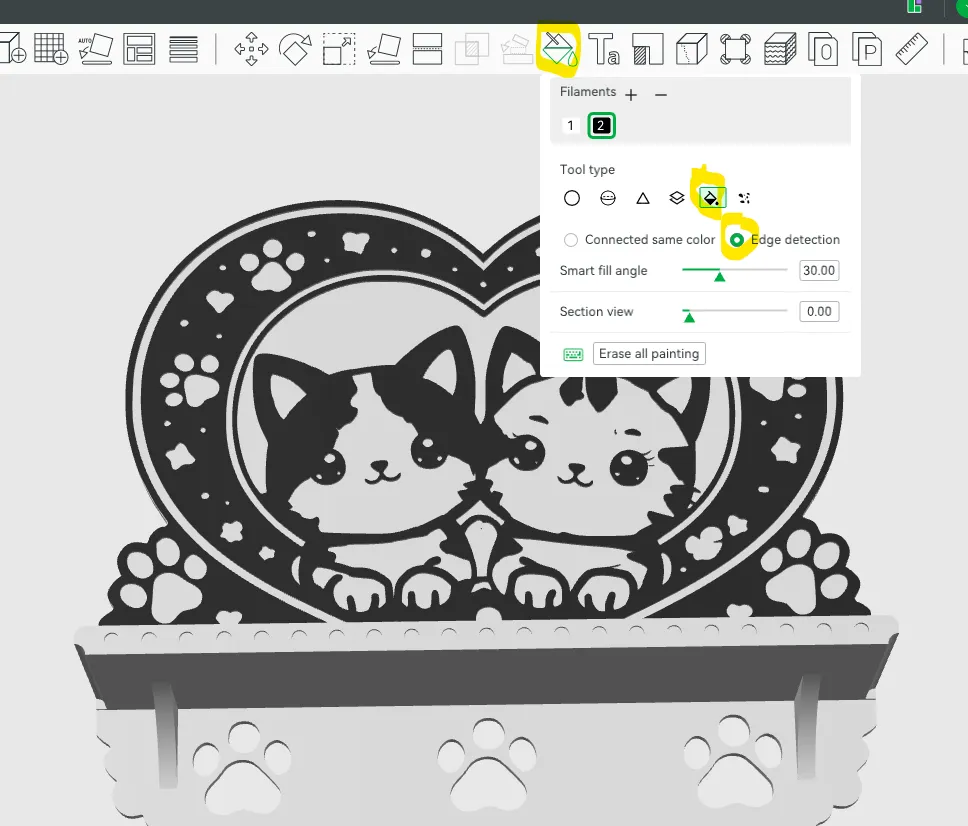Choose the Circle brush tool type
The height and width of the screenshot is (826, 968).
tap(571, 198)
